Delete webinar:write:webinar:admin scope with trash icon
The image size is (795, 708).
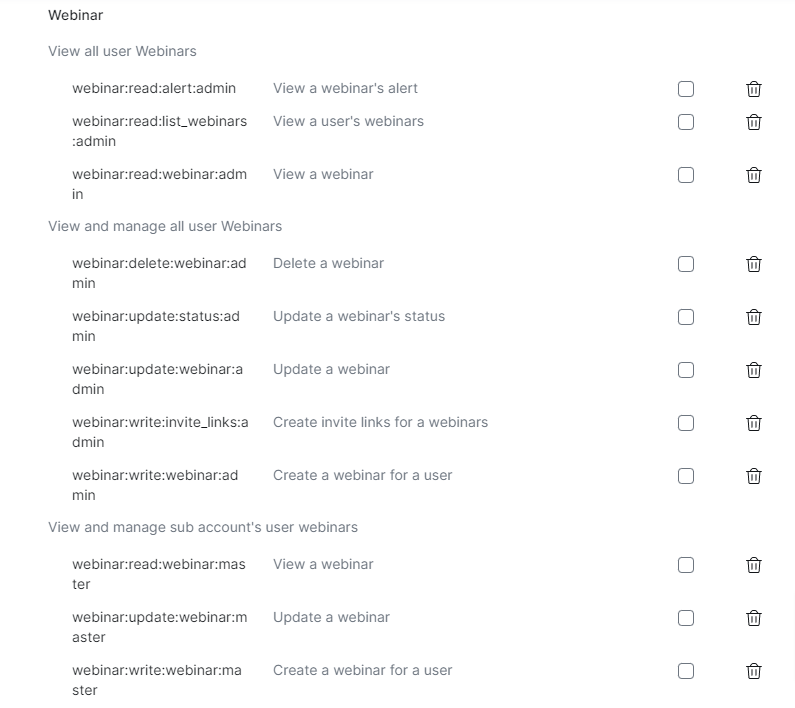[x=754, y=476]
